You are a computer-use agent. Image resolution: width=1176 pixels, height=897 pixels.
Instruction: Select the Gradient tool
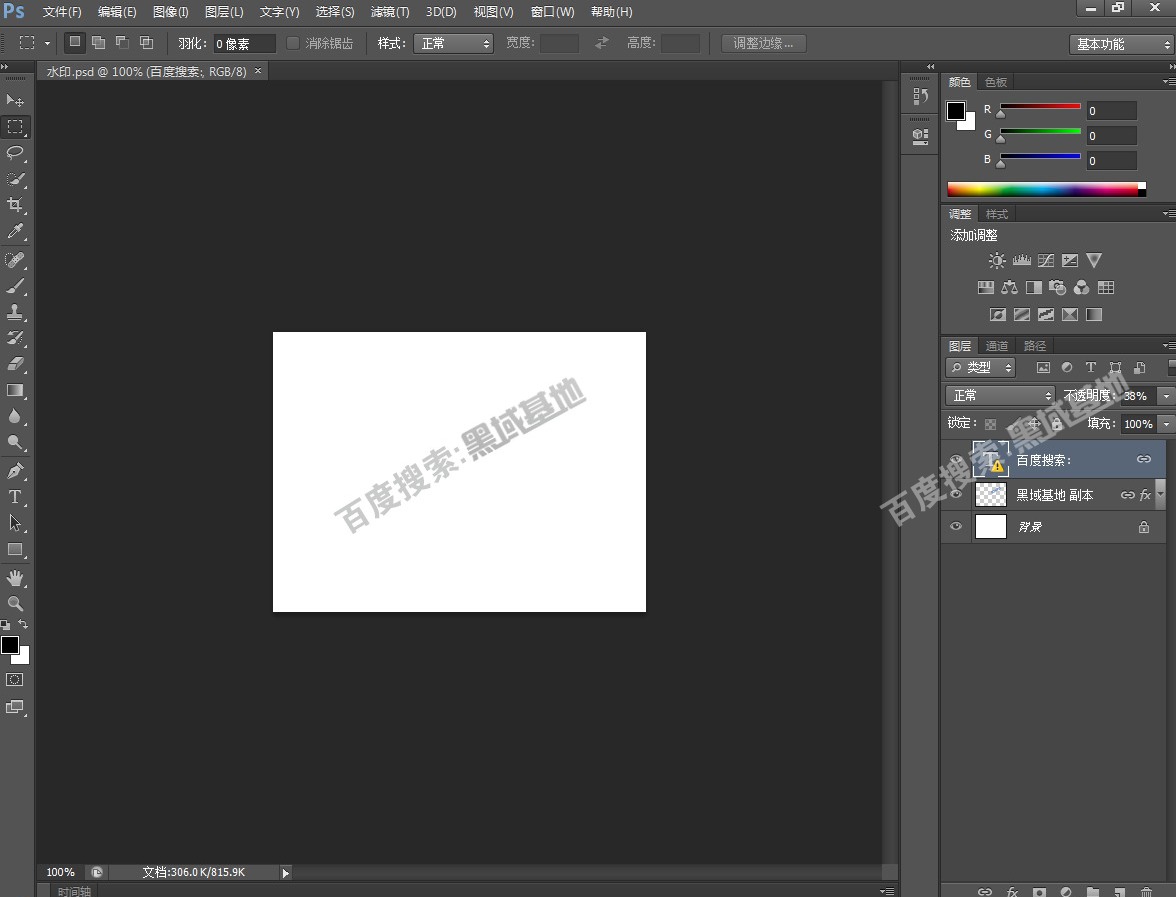pyautogui.click(x=15, y=390)
